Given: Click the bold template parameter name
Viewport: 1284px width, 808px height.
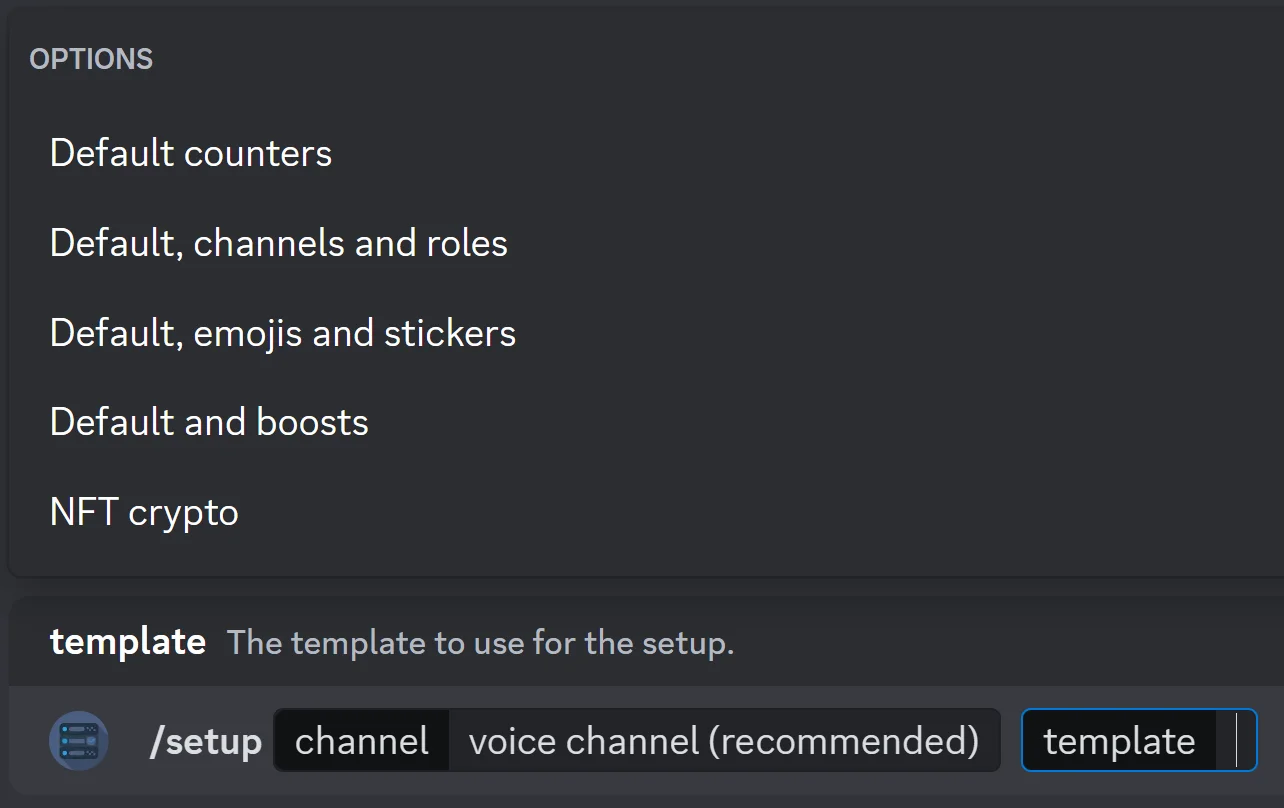Looking at the screenshot, I should [127, 642].
